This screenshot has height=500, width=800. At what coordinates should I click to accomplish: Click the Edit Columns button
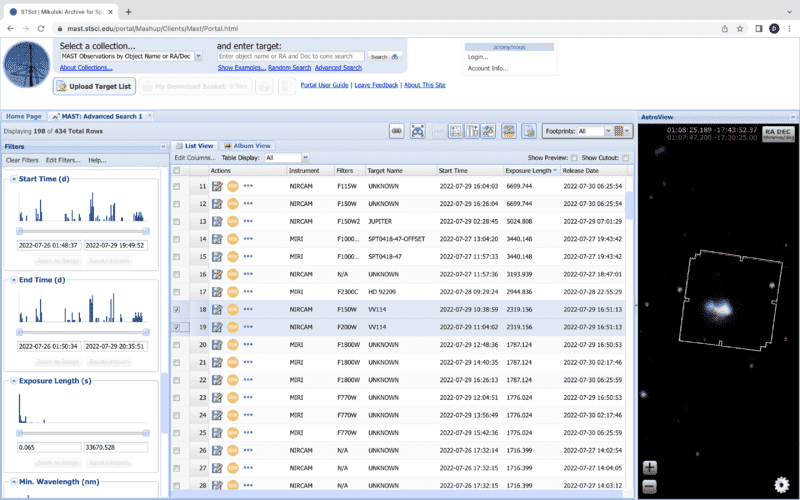pyautogui.click(x=195, y=158)
